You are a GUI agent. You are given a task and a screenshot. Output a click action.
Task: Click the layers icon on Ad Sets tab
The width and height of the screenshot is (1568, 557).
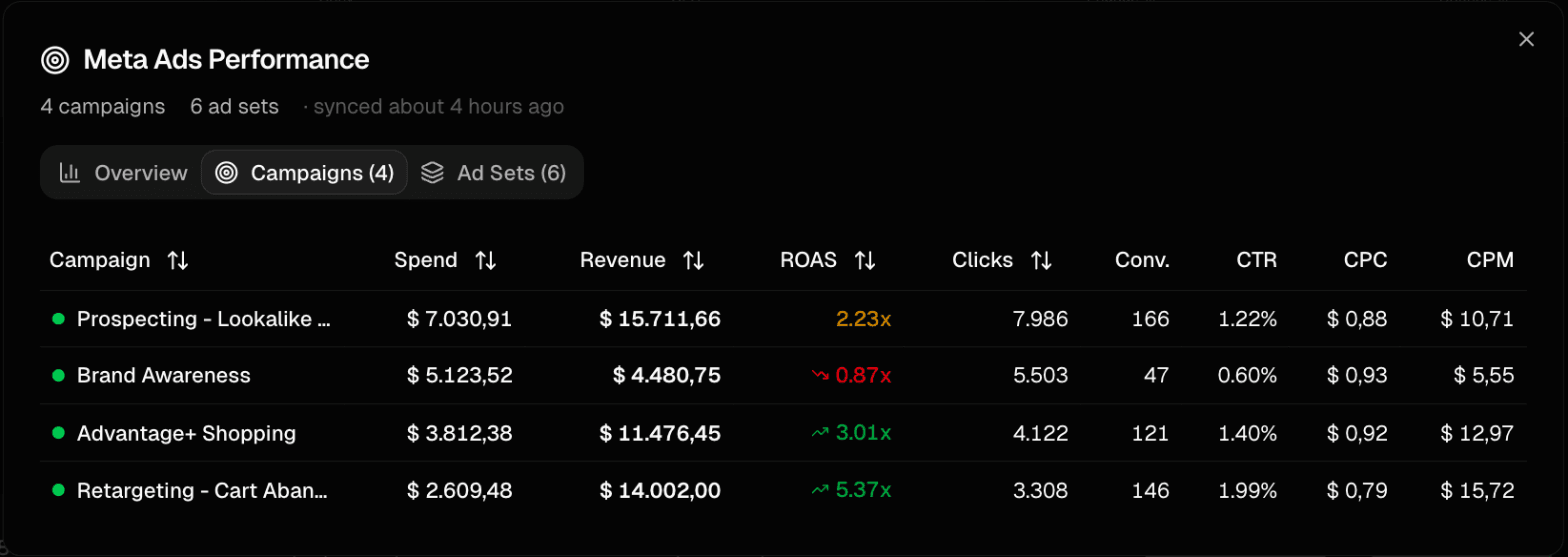coord(432,173)
